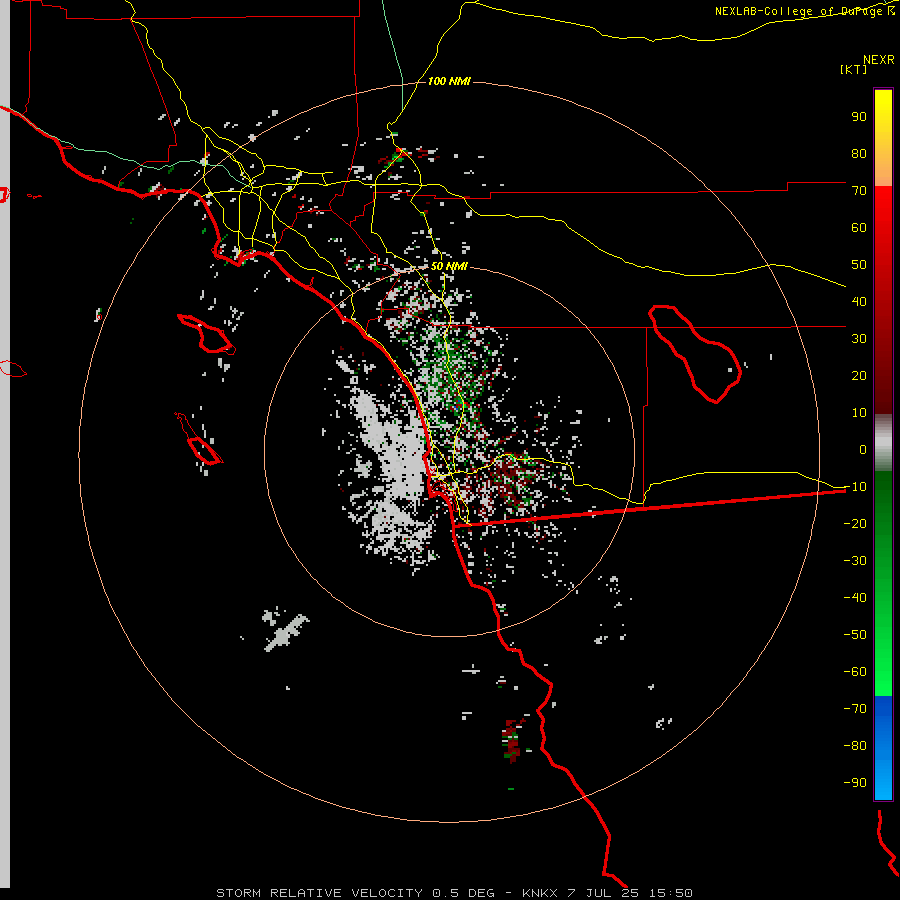The height and width of the screenshot is (900, 900).
Task: Click the bright green segment of the color bar
Action: 883,583
